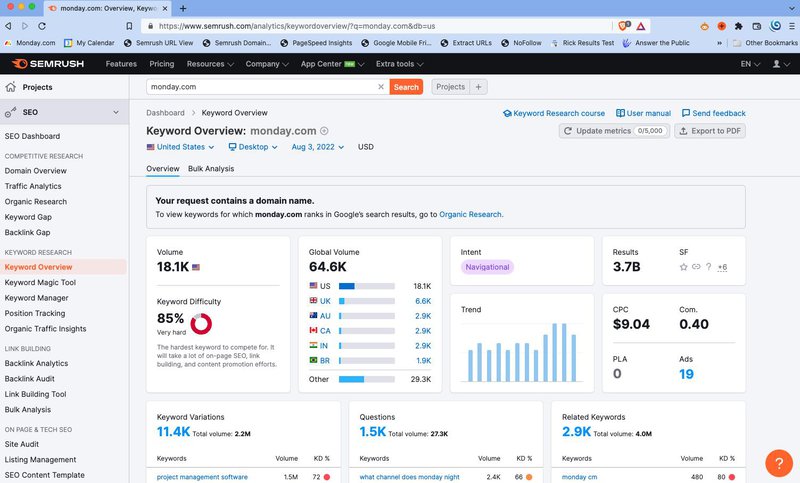Reload the page with refresh icon

click(42, 26)
